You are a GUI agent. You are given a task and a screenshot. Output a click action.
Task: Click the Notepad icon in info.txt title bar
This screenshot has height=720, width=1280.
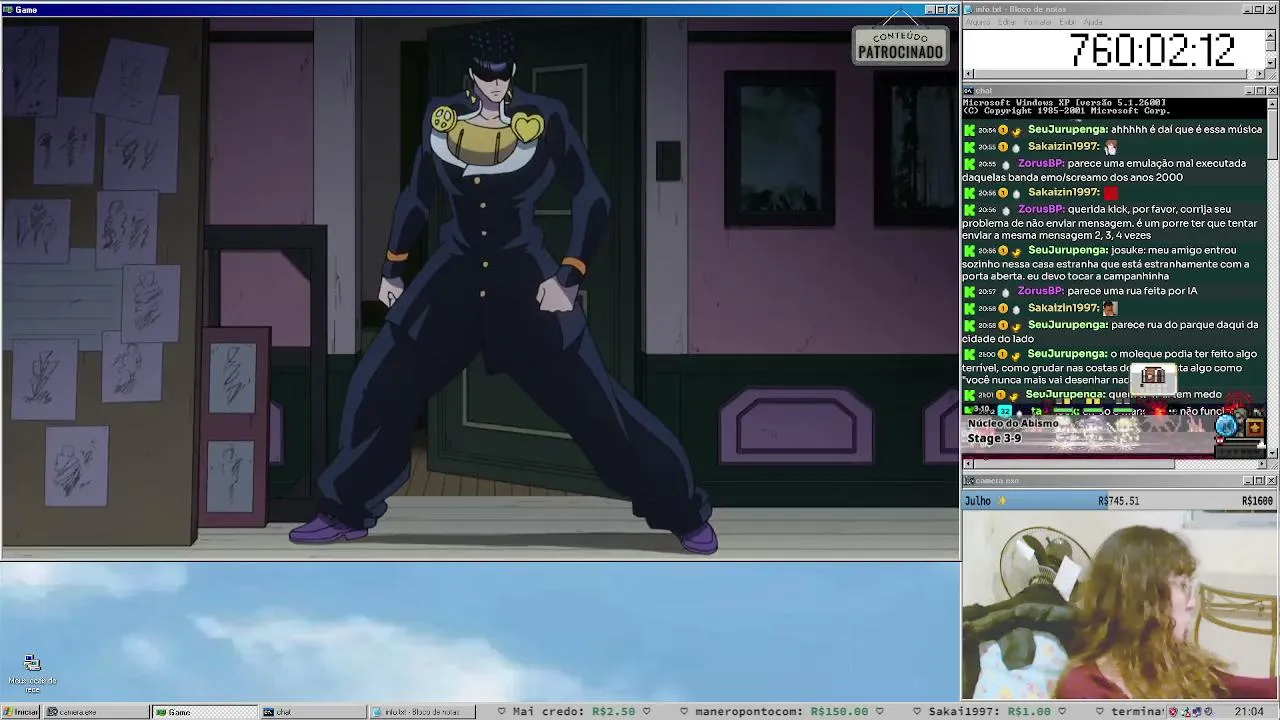click(x=968, y=9)
